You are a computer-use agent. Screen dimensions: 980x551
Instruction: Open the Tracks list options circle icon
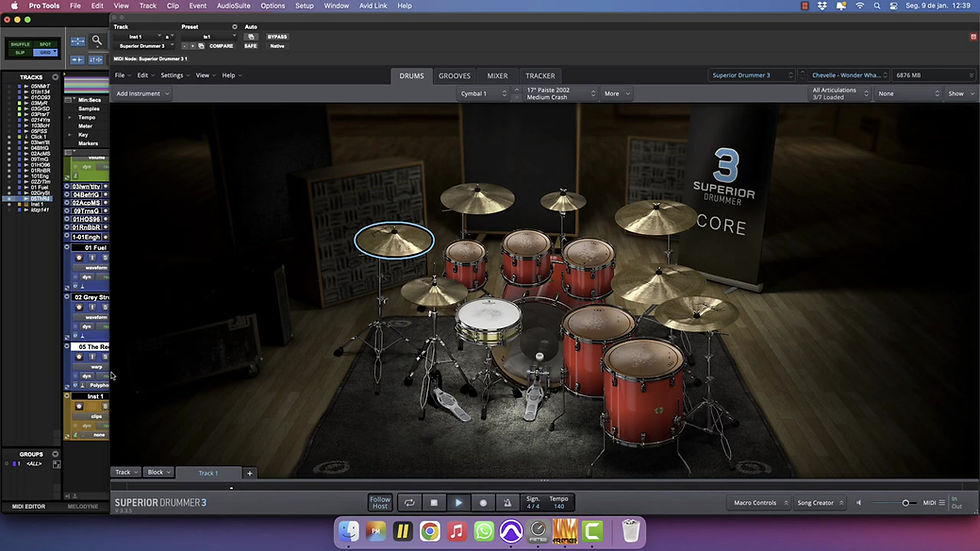[55, 77]
